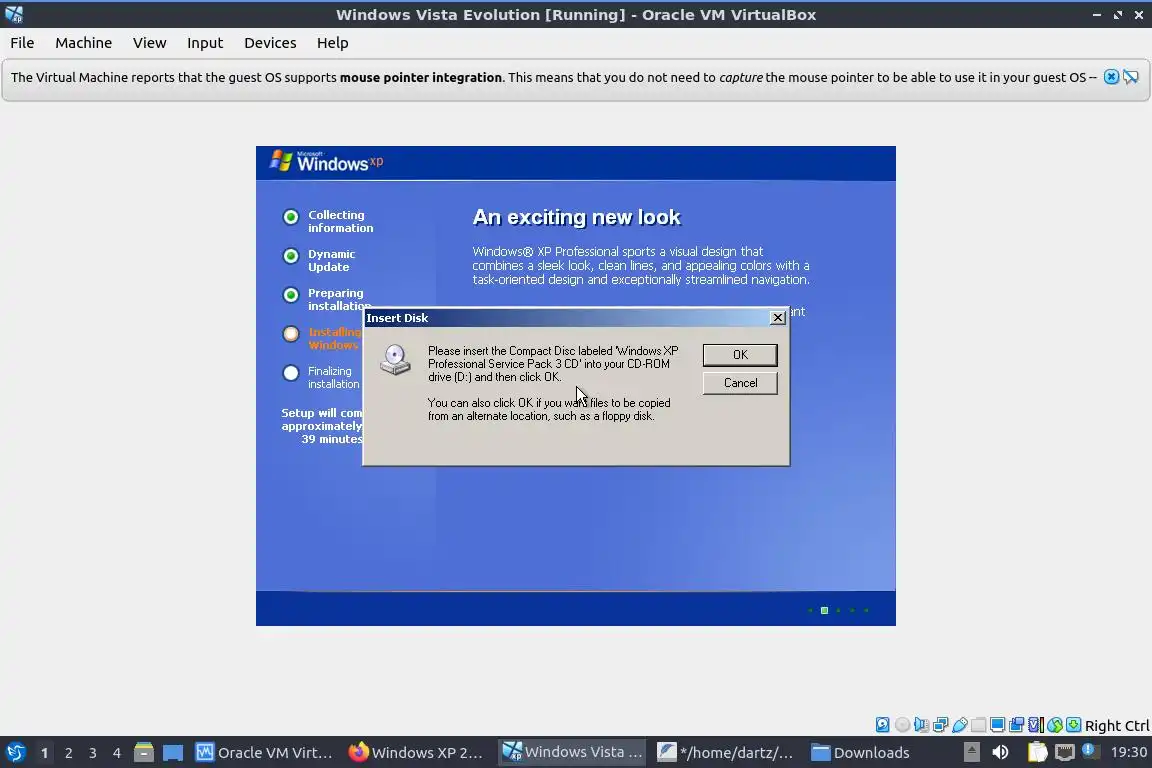Switch to /home/dartz editor taskbar item
This screenshot has height=768, width=1152.
725,753
